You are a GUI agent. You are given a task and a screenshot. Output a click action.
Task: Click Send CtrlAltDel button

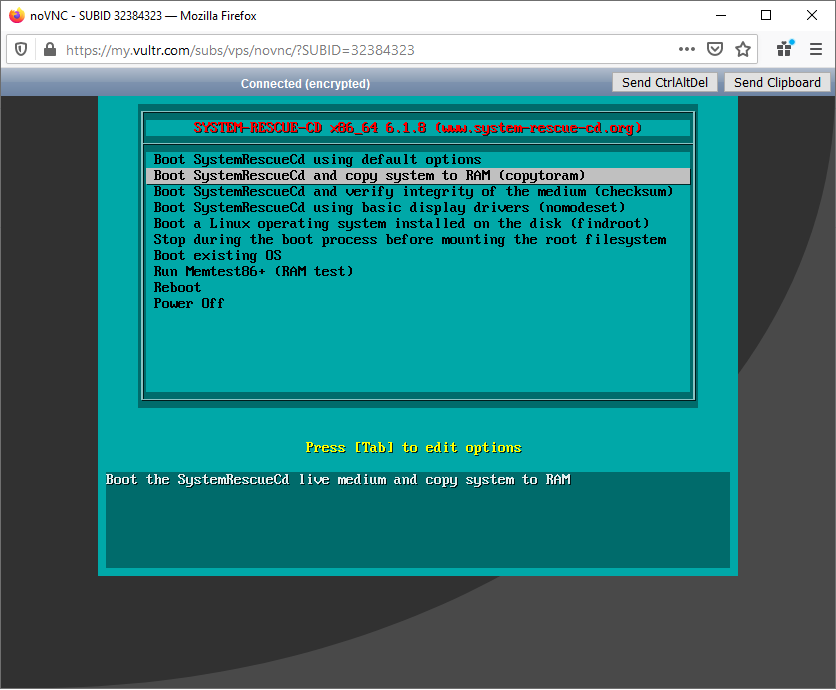pos(664,83)
